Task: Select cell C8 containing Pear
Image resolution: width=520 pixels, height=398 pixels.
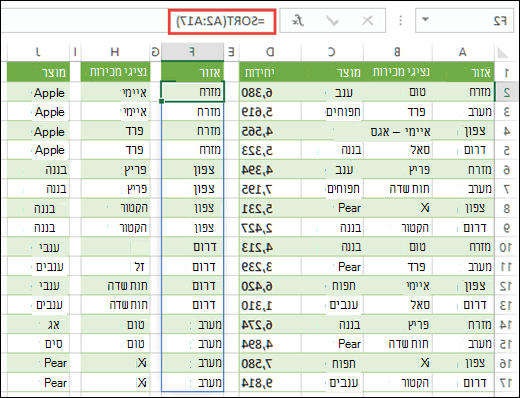Action: (331, 208)
